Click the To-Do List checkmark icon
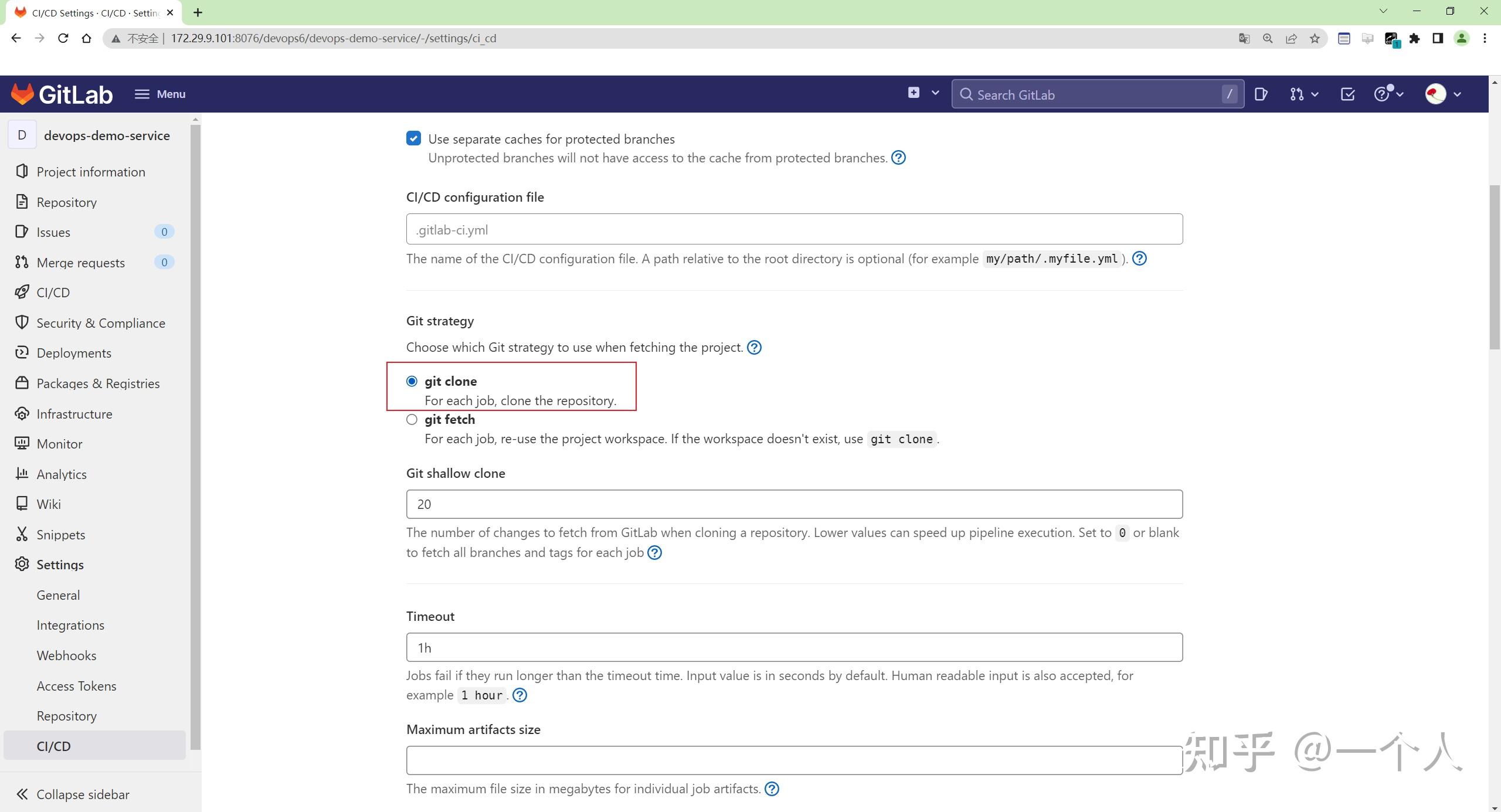 coord(1347,94)
